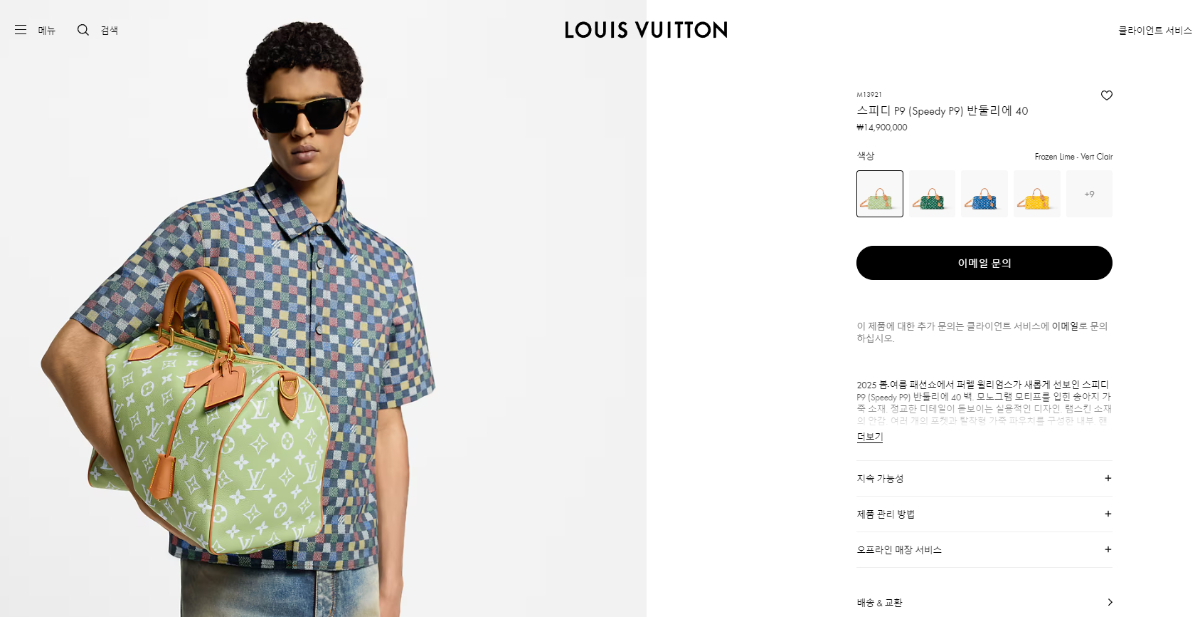Expand description with 더보기 link
Image resolution: width=1200 pixels, height=617 pixels.
pos(870,437)
